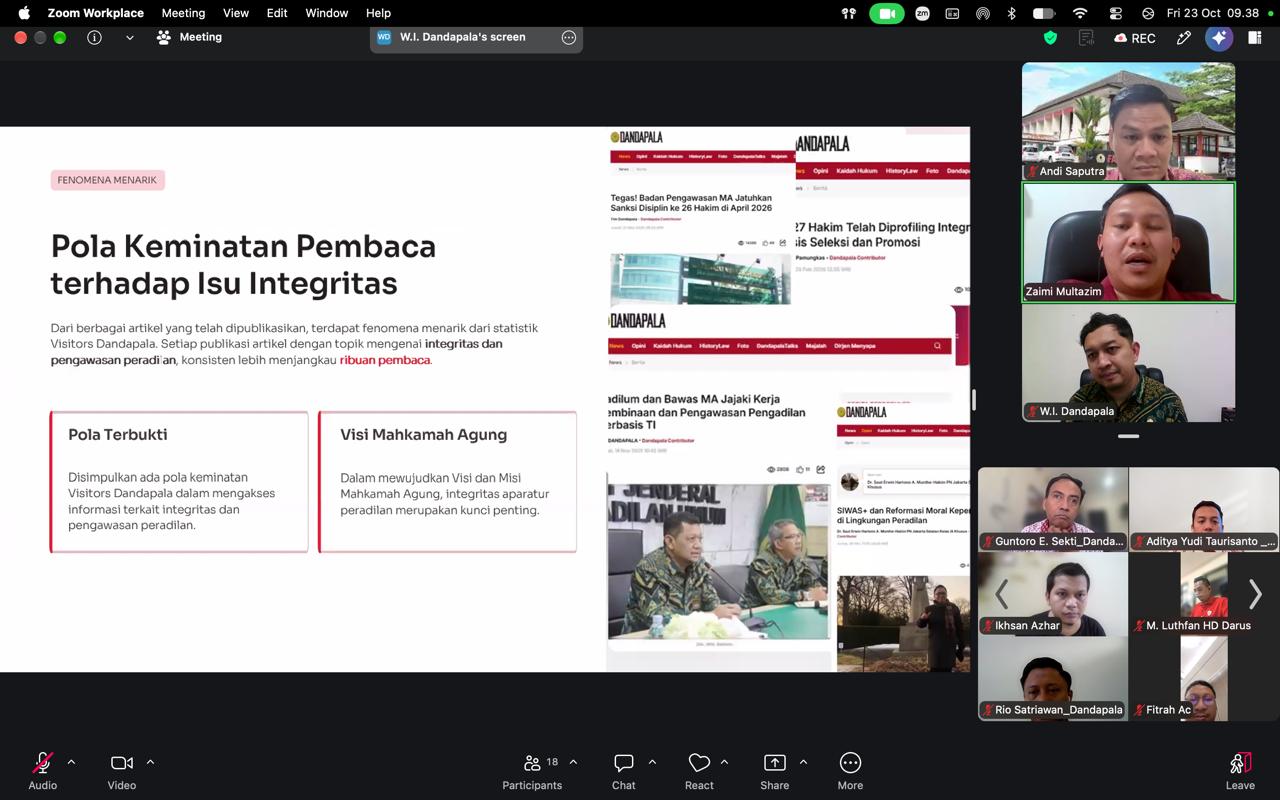Open the Window menu

click(327, 13)
